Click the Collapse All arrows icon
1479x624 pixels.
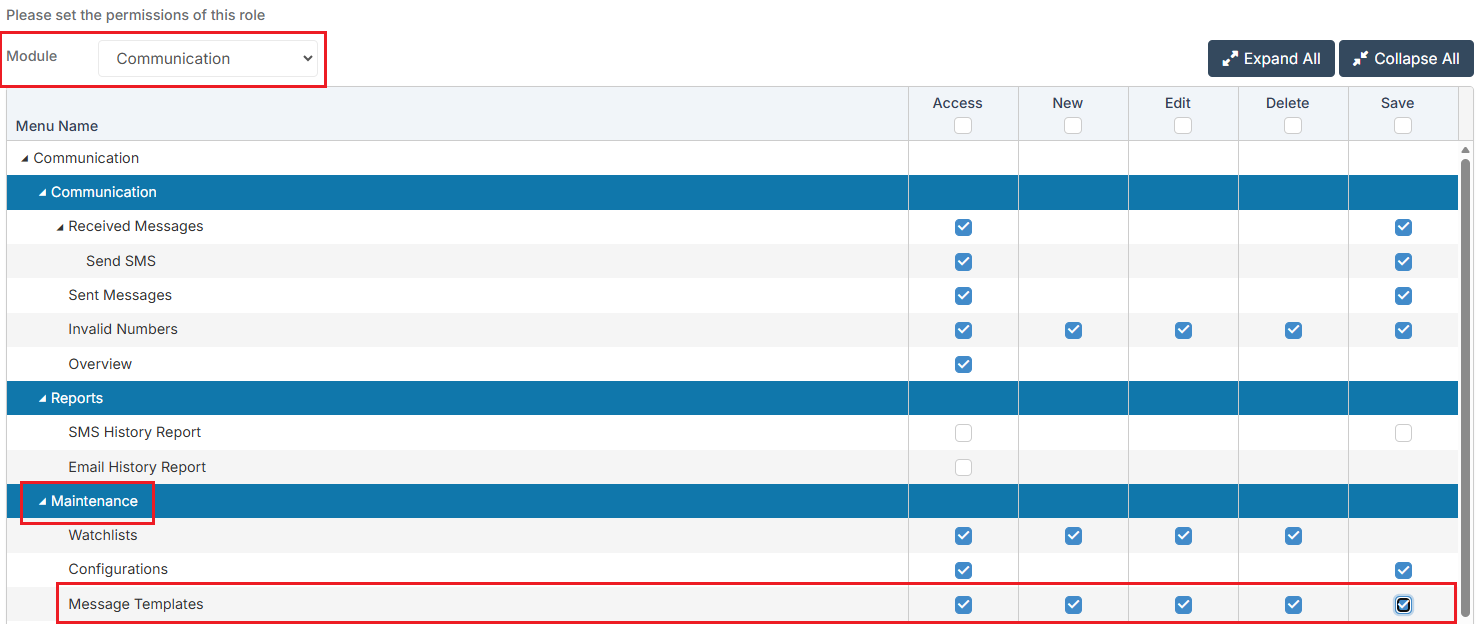point(1360,59)
